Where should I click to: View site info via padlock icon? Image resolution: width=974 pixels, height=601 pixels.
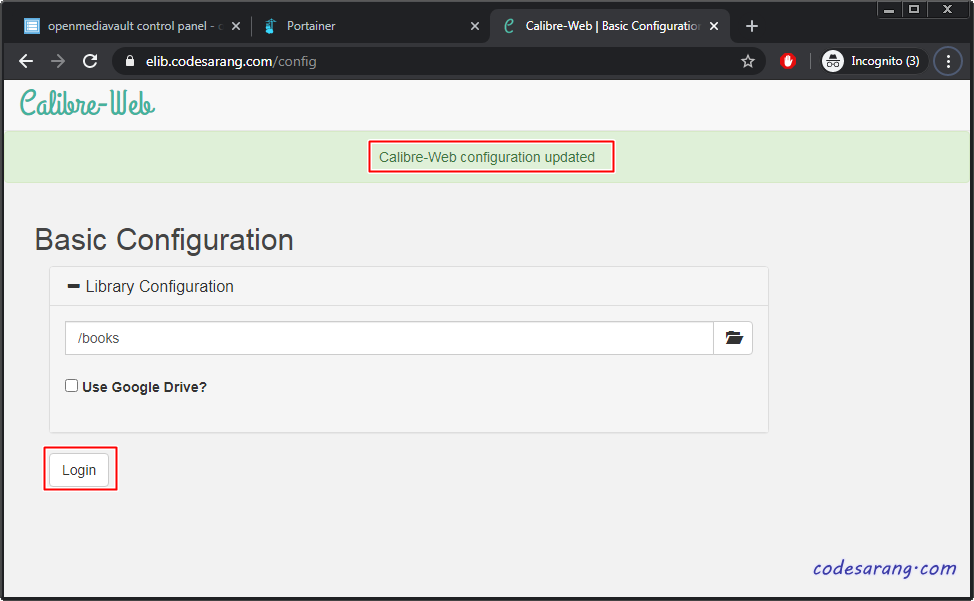130,61
